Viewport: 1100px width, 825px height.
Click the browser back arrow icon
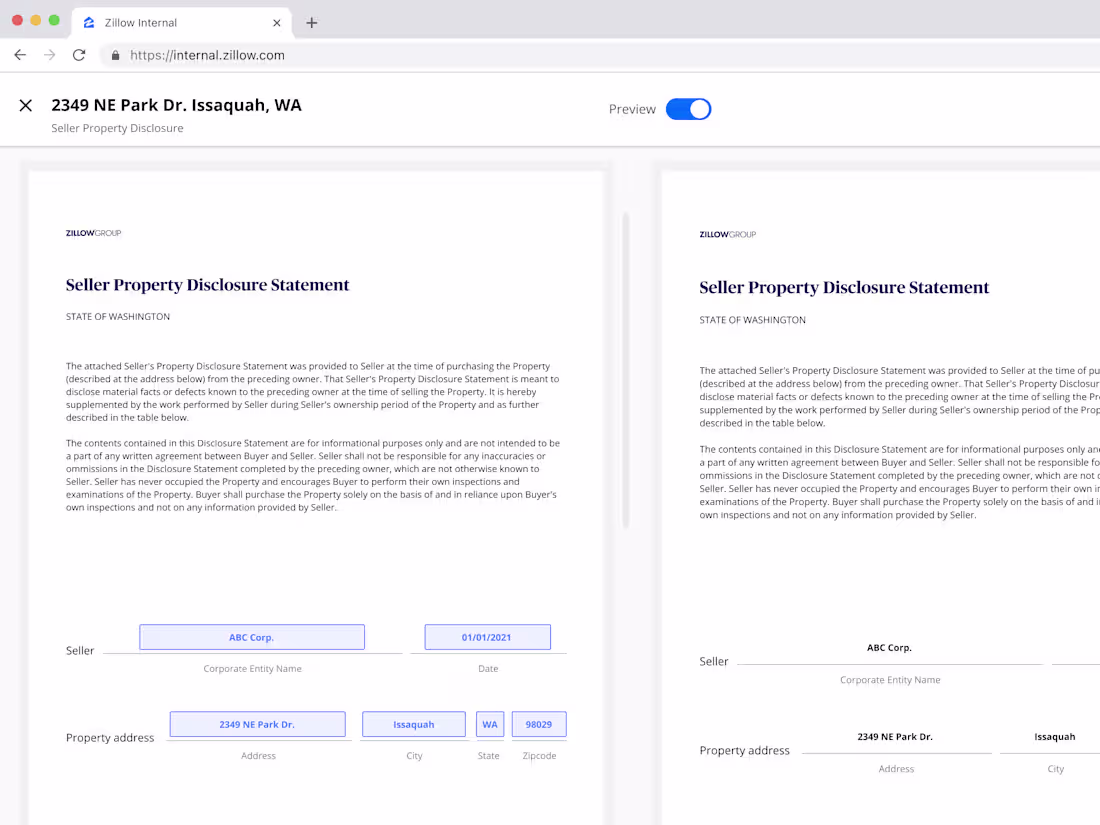tap(20, 55)
